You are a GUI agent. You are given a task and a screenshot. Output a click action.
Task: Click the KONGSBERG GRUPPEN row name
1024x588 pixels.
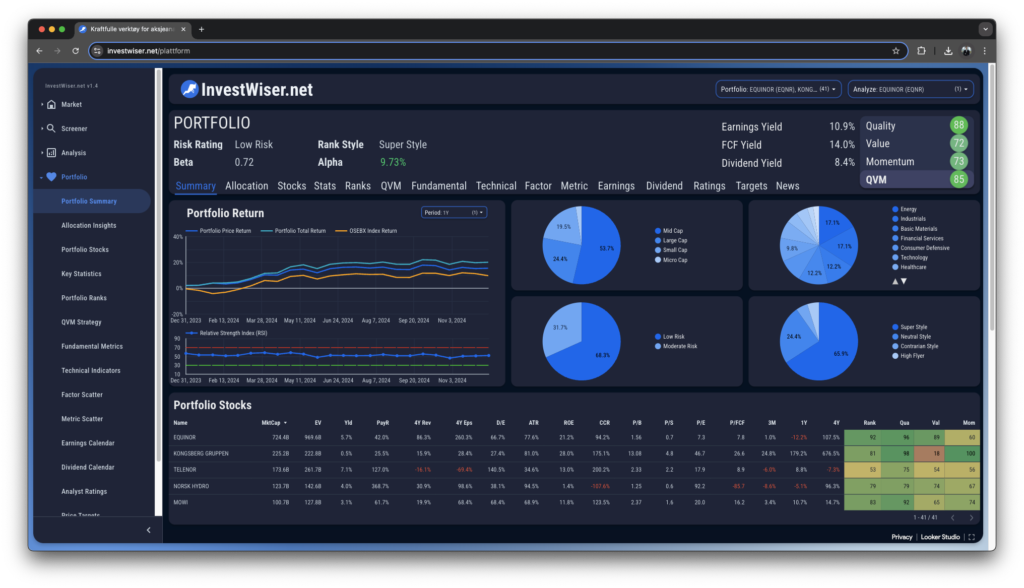[200, 453]
